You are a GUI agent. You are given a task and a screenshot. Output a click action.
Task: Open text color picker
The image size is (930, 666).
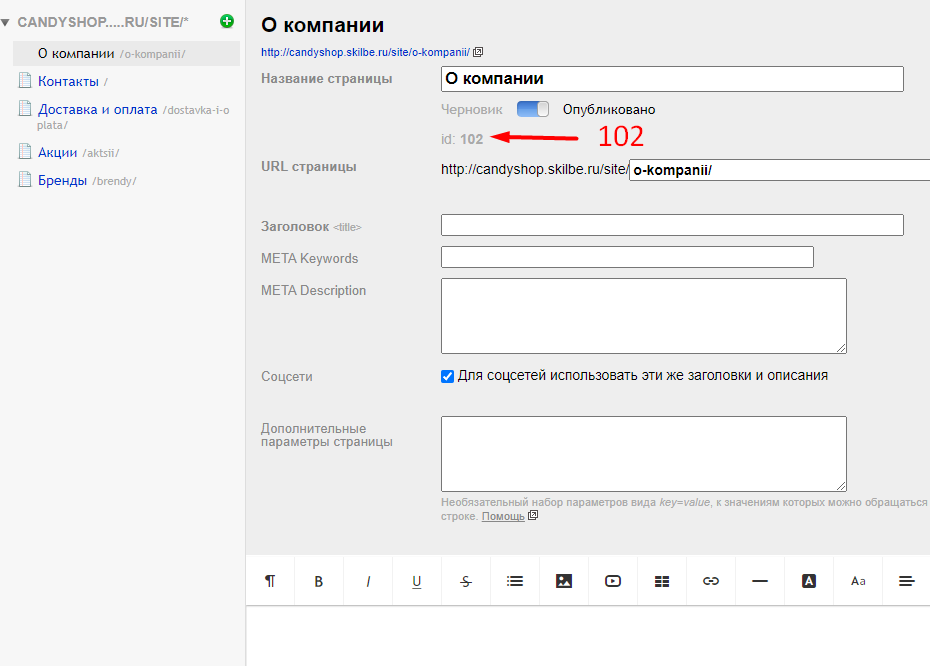809,581
